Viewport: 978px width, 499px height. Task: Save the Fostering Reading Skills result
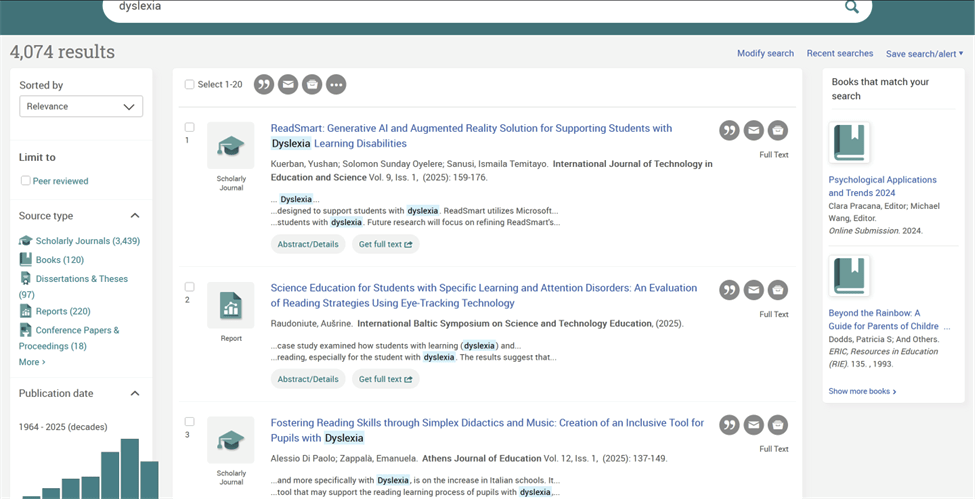(778, 425)
